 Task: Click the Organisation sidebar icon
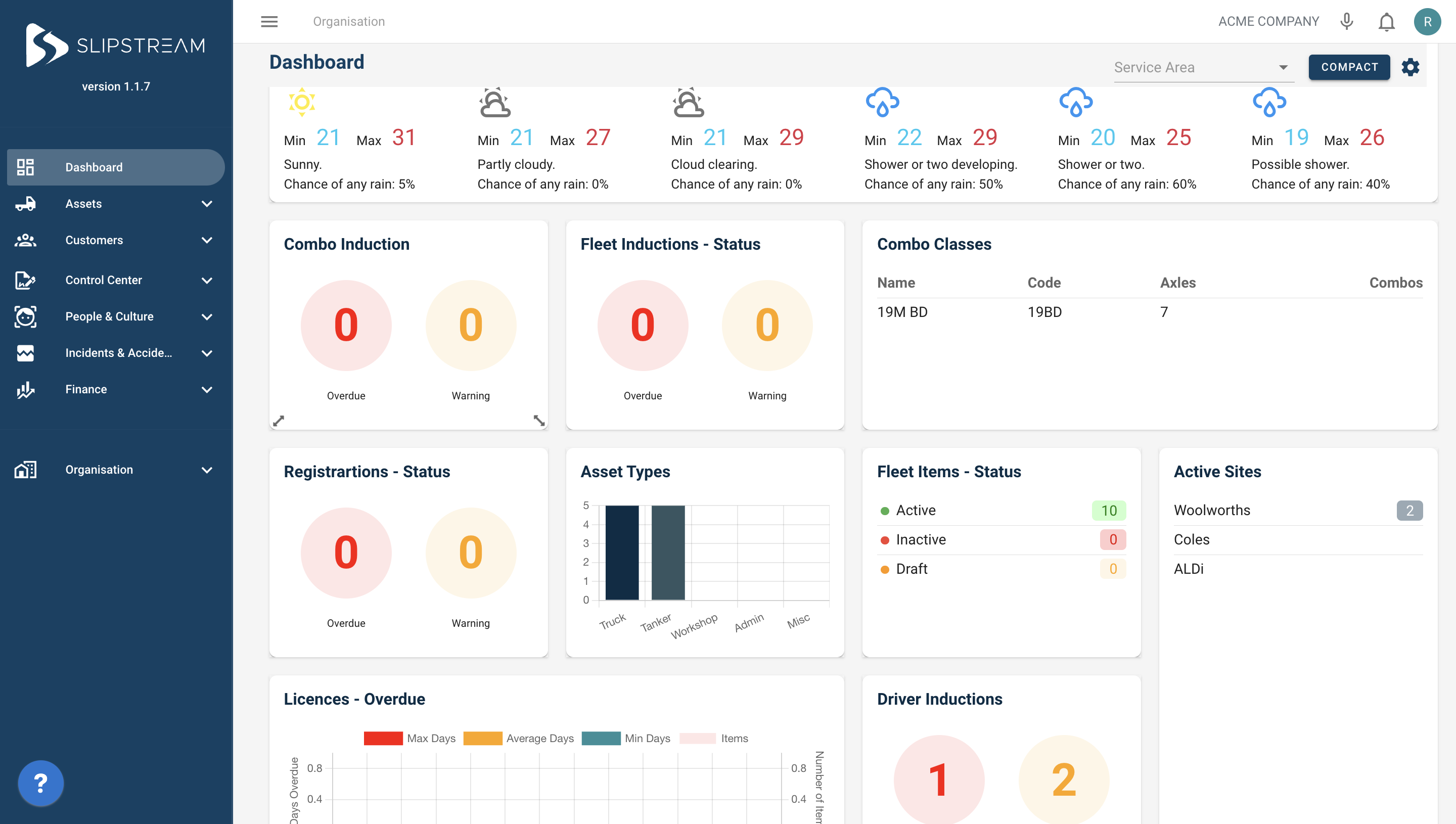click(25, 469)
